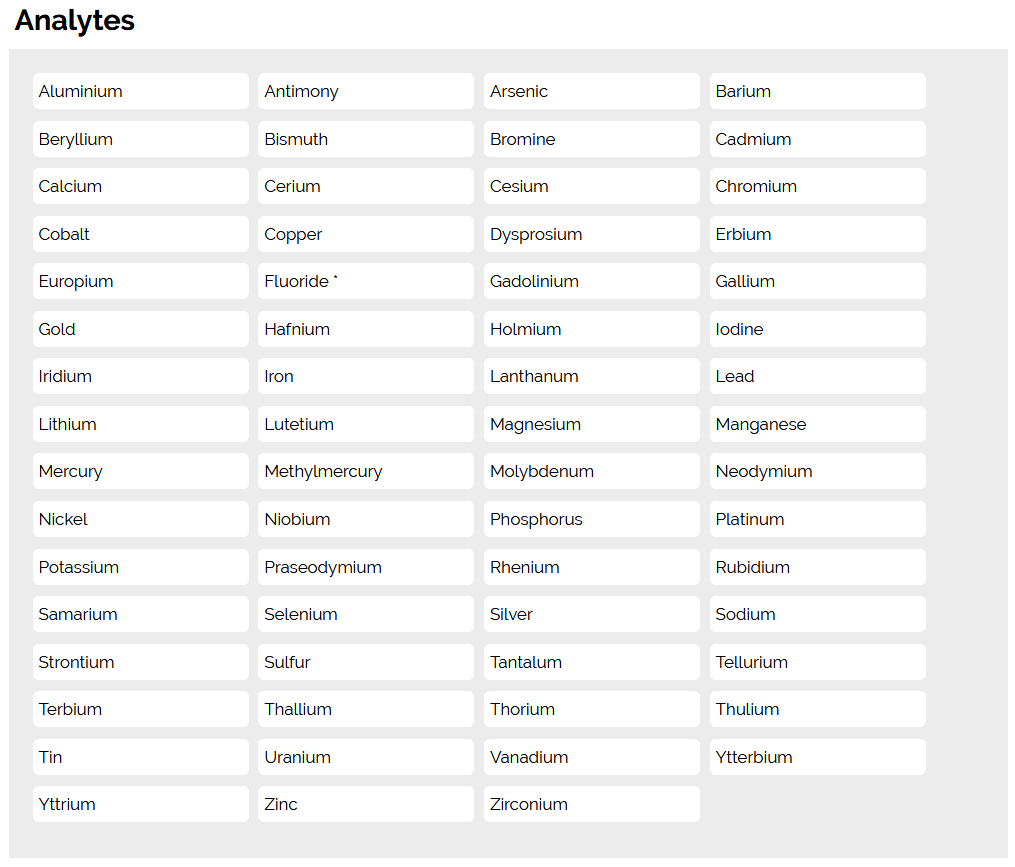Select the Tin analyte
The height and width of the screenshot is (867, 1015).
(x=140, y=758)
